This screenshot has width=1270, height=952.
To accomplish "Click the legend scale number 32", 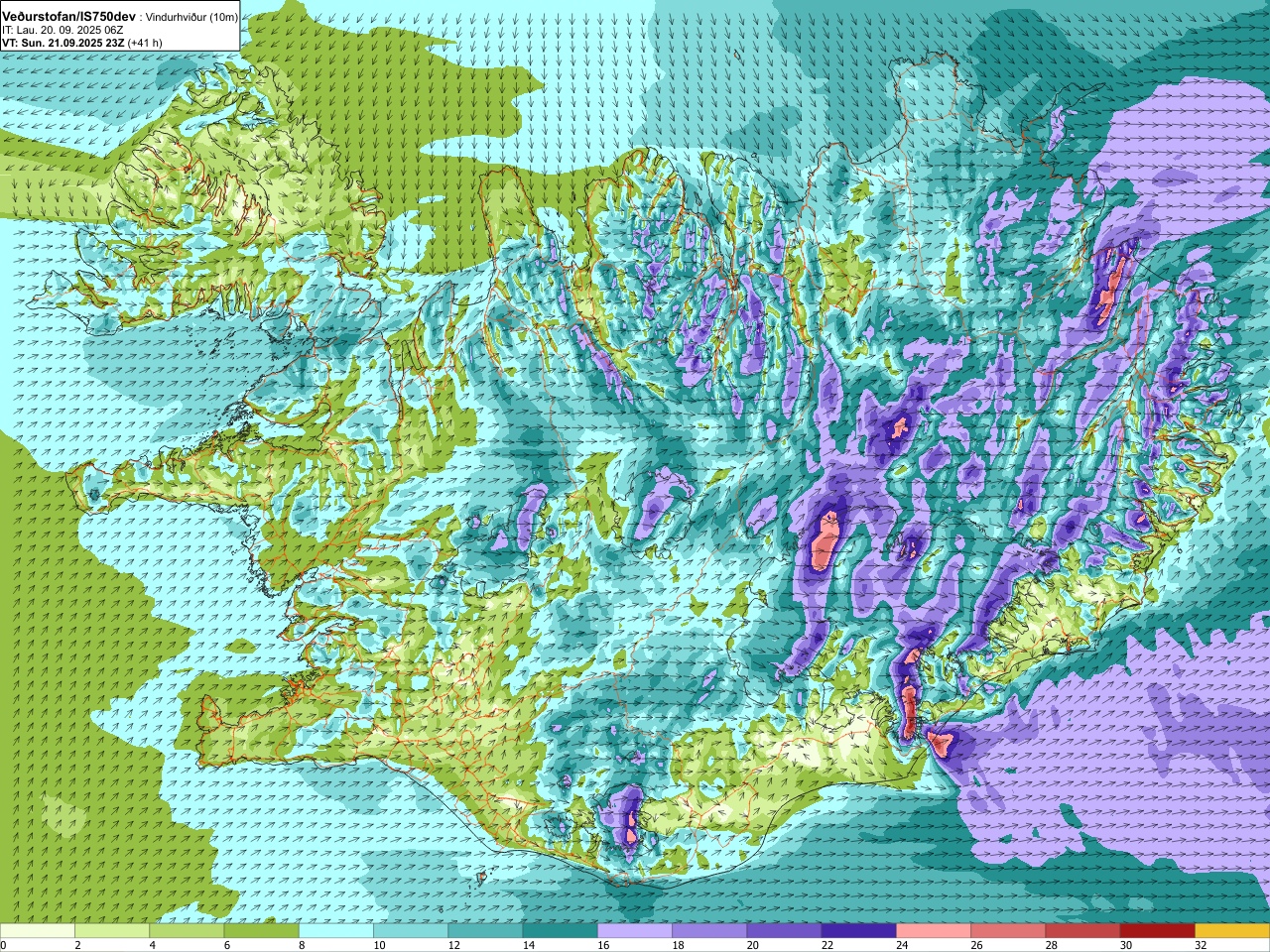I will coord(1201,945).
